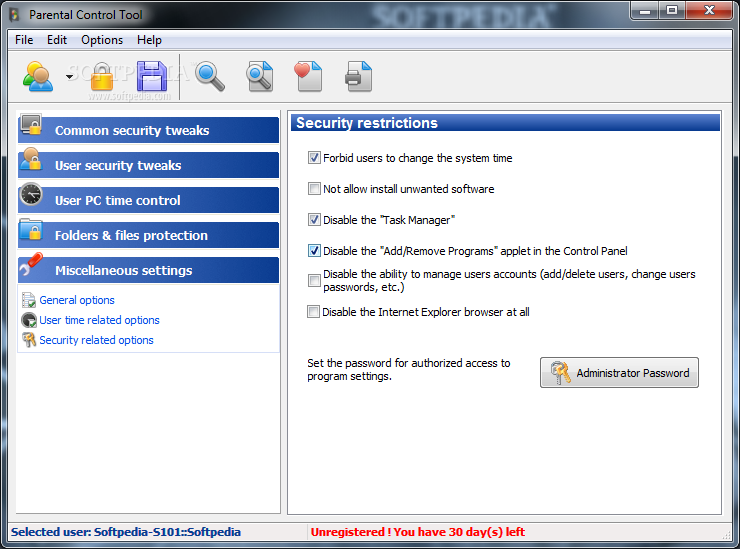This screenshot has width=740, height=549.
Task: Click Selected user Softpedia status text
Action: click(x=126, y=532)
